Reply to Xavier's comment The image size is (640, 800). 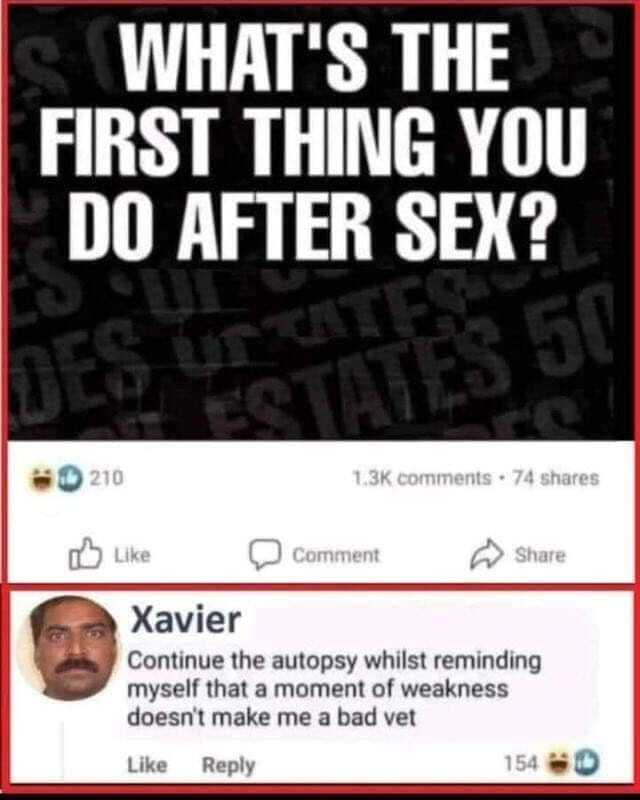coord(229,765)
